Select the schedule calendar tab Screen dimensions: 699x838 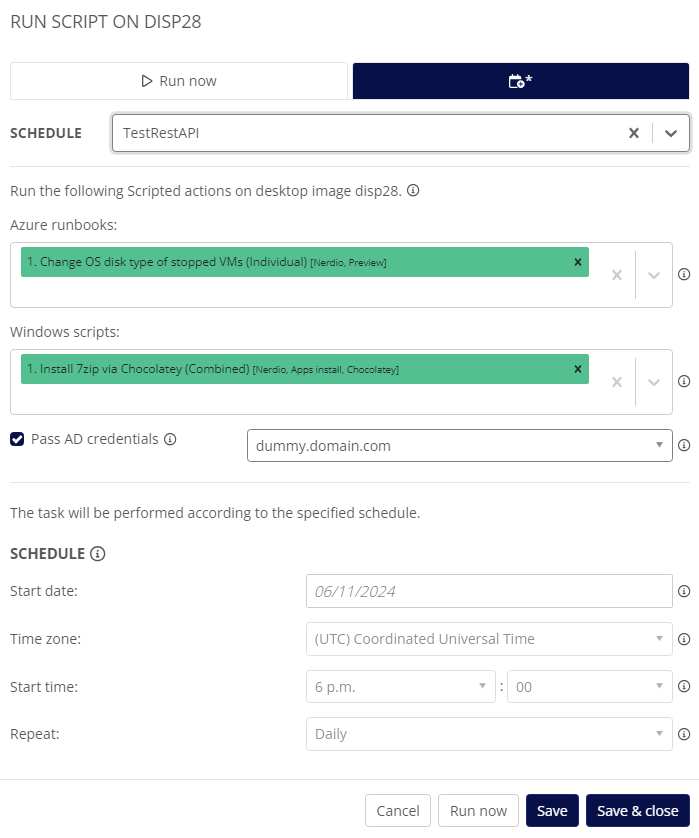tap(521, 81)
